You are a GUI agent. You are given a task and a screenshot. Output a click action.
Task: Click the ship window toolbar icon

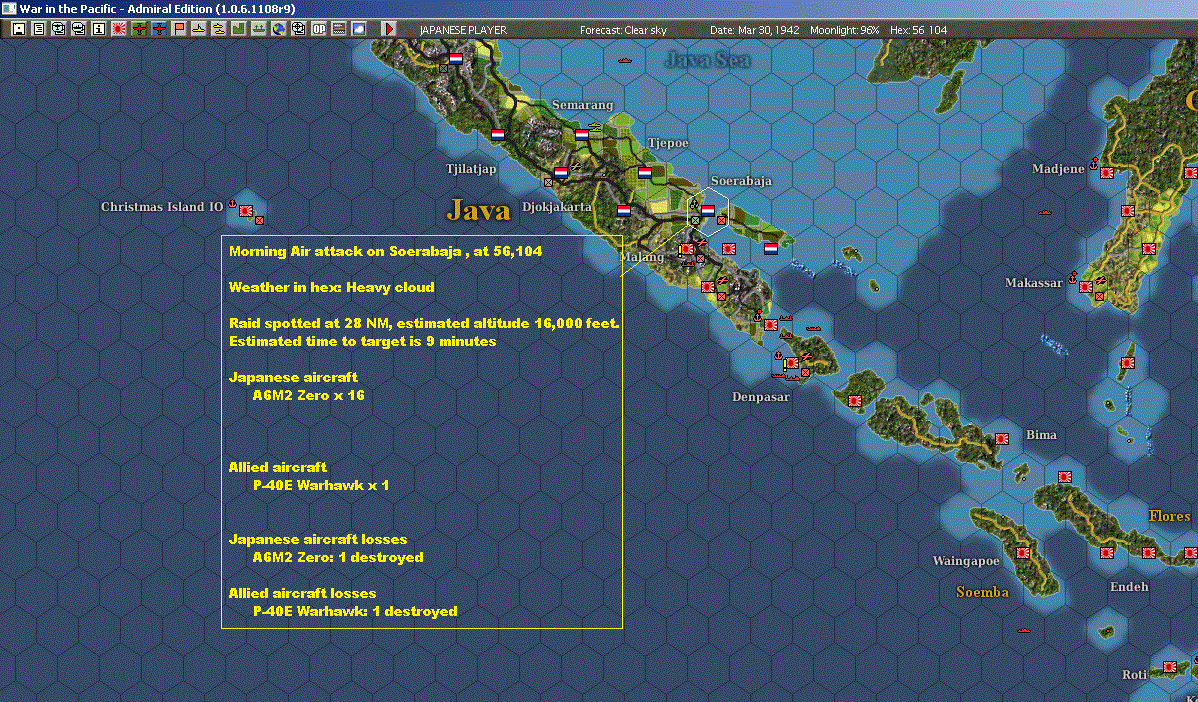pos(79,29)
